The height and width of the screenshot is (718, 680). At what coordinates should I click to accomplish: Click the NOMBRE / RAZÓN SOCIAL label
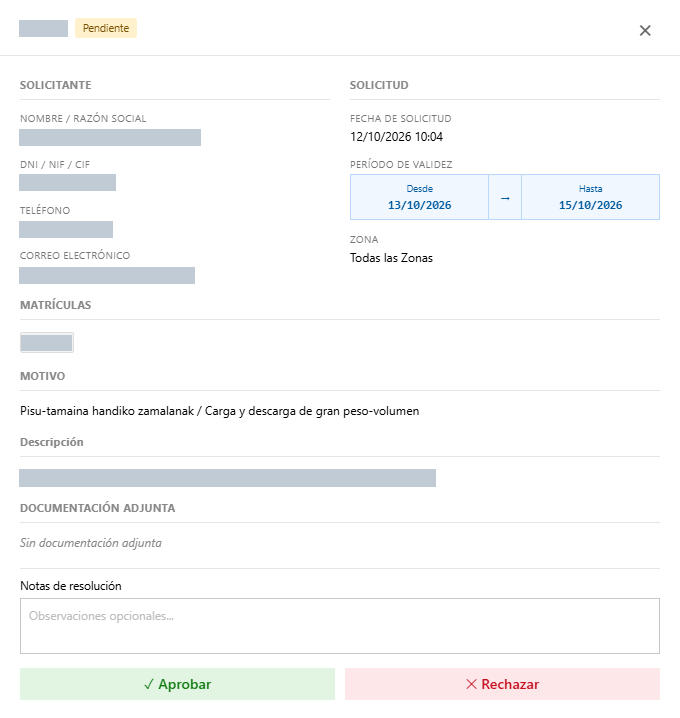[x=83, y=119]
